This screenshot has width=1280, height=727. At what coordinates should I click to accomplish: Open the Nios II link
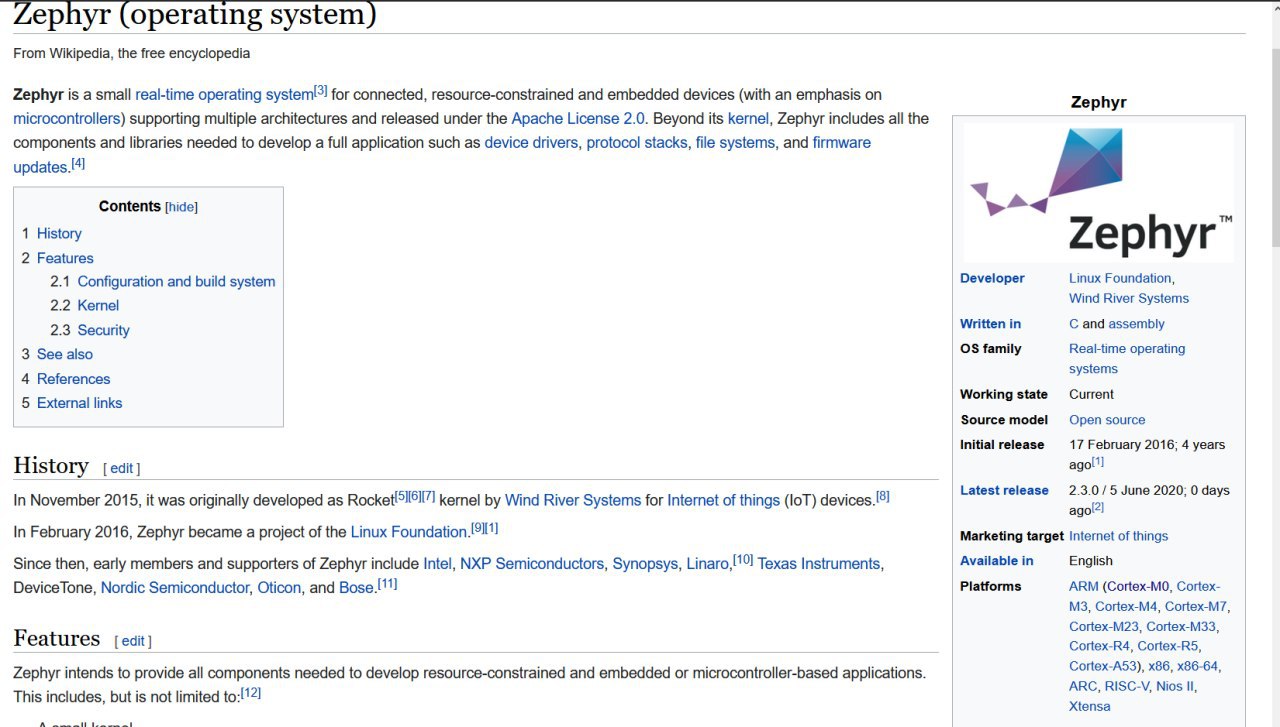pyautogui.click(x=1175, y=686)
